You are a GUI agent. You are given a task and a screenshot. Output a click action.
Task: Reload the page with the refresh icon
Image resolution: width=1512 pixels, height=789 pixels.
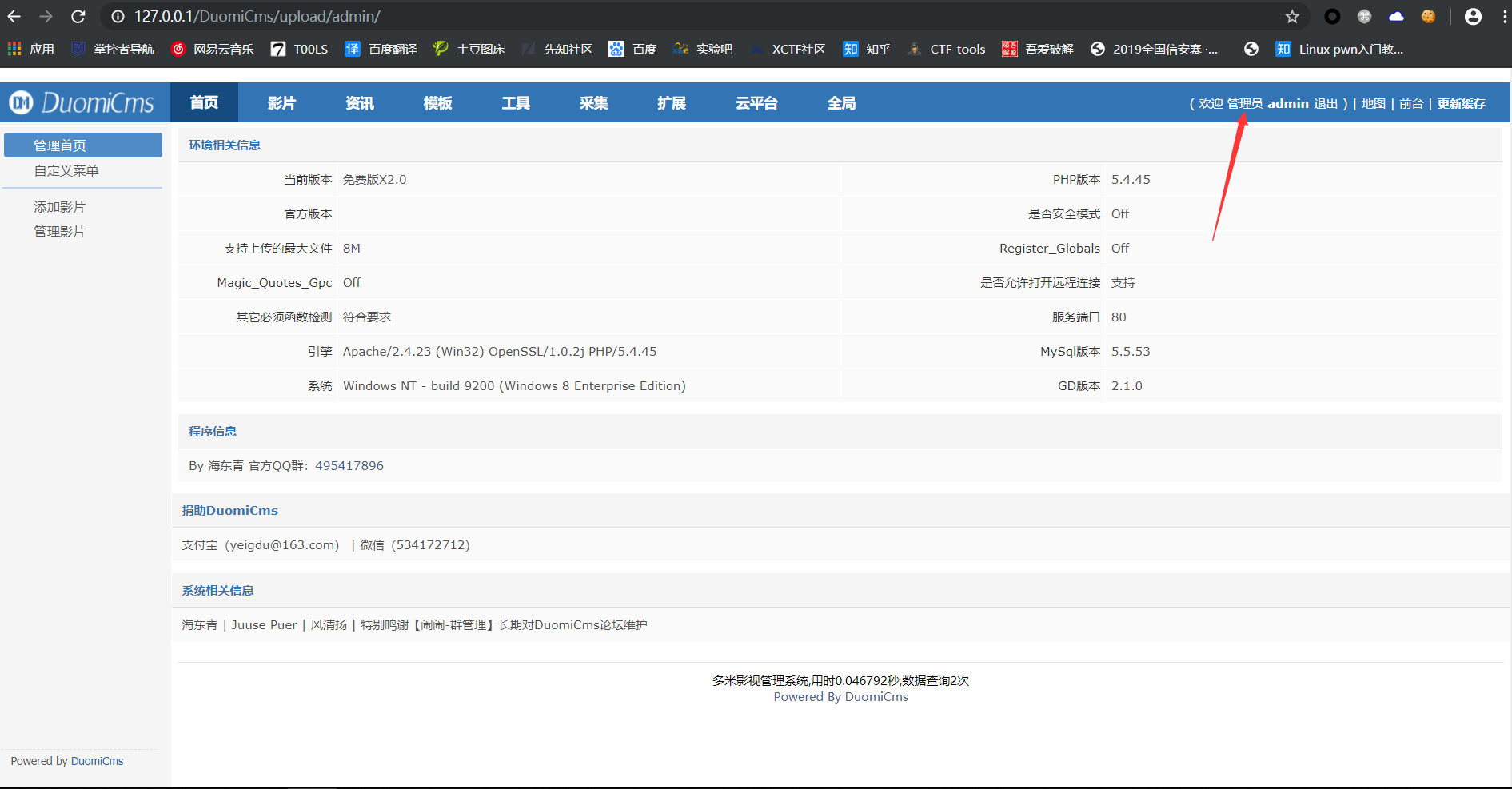click(78, 16)
